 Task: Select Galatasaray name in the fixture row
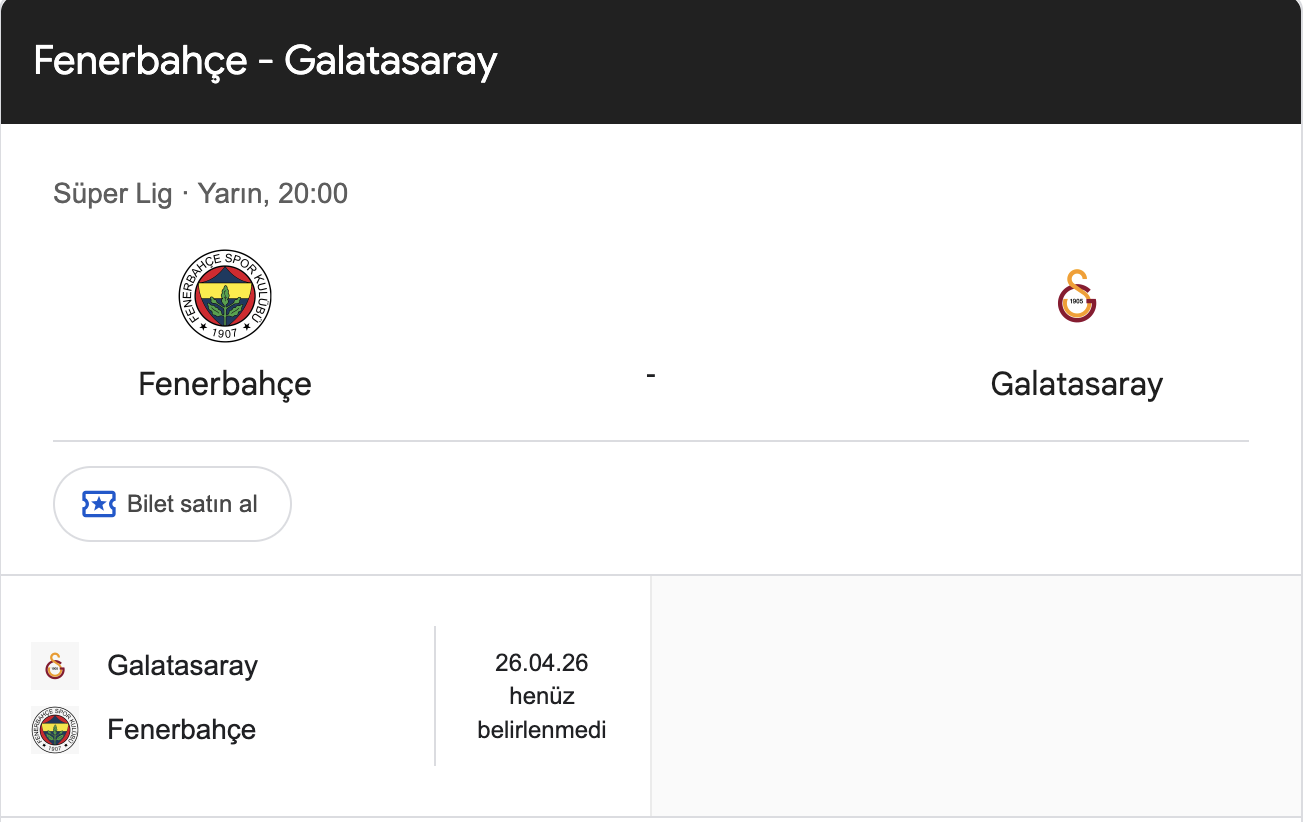[182, 666]
